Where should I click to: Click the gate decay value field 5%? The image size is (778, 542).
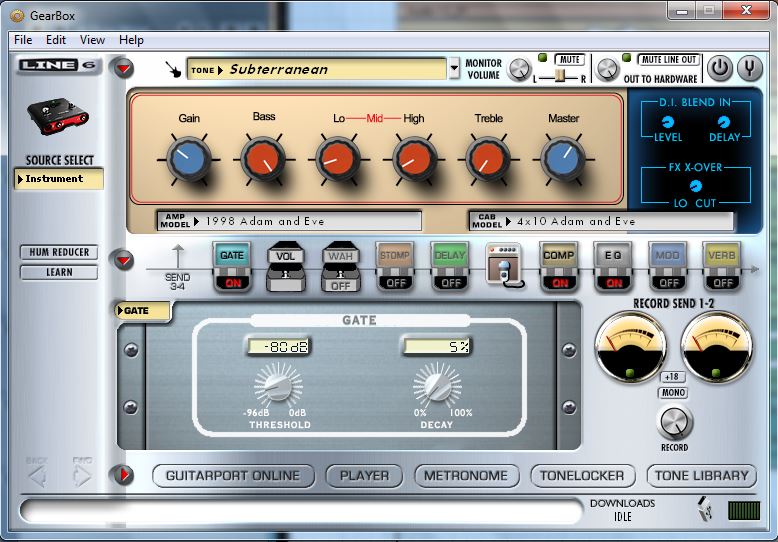coord(436,346)
